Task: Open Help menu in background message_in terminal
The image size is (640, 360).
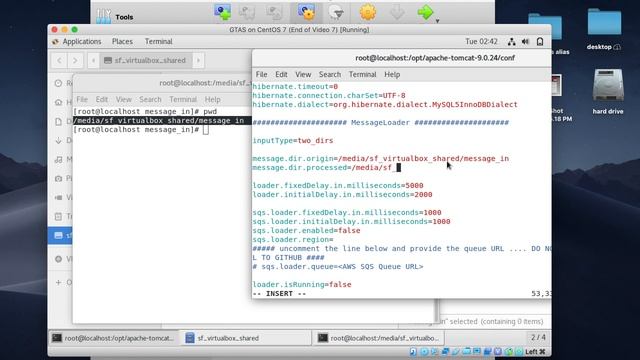Action: click(212, 100)
